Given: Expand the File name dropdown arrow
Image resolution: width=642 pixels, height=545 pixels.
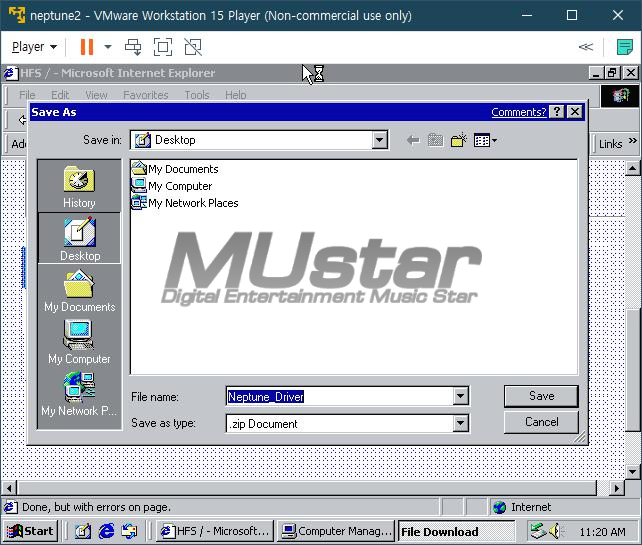Looking at the screenshot, I should pyautogui.click(x=461, y=396).
